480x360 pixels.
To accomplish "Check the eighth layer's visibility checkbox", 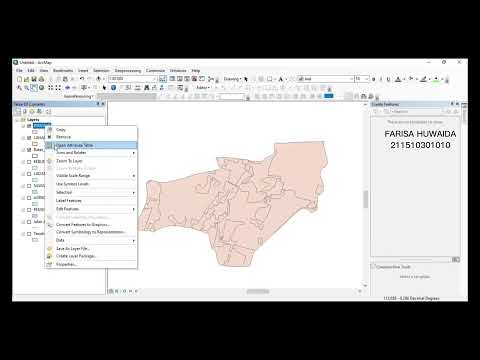I will [x=29, y=210].
